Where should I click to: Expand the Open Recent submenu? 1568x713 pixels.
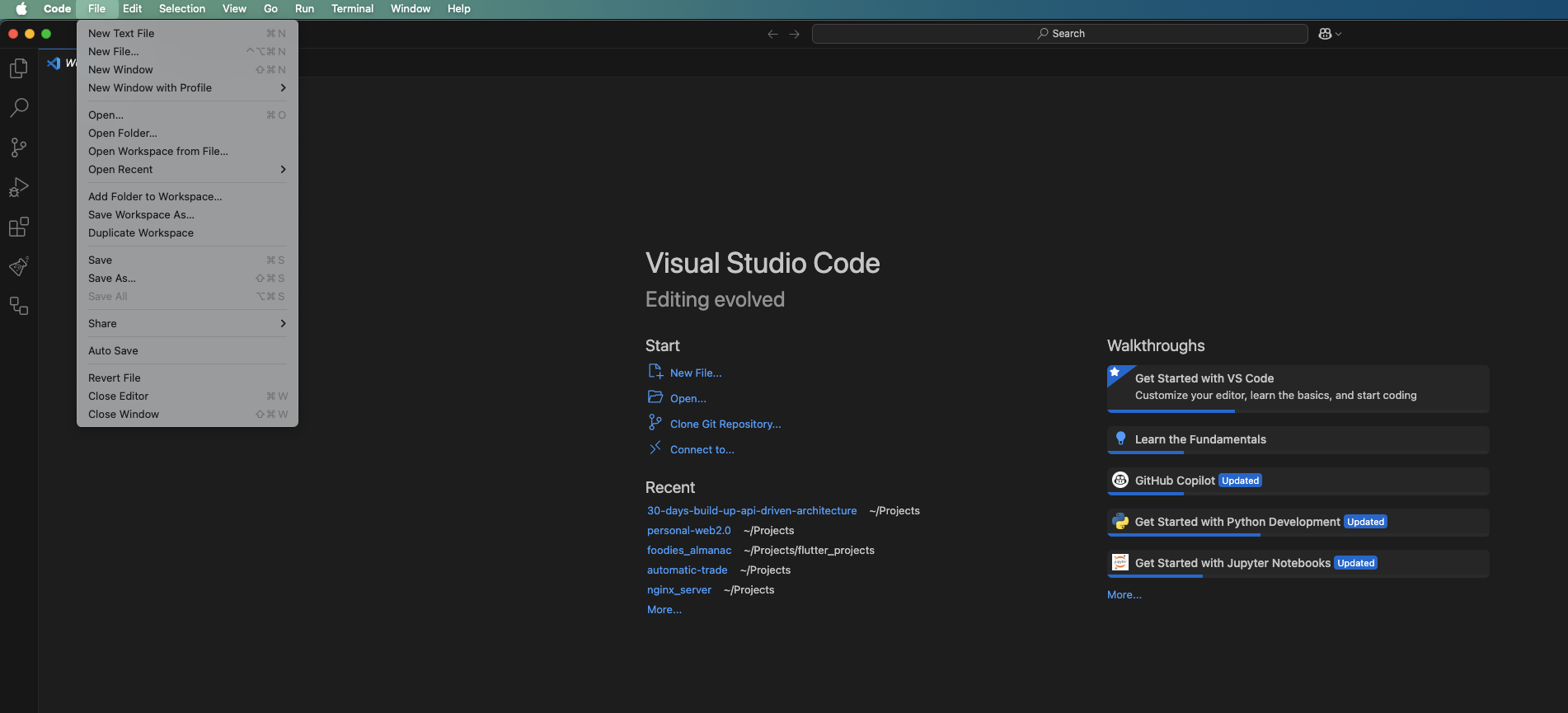tap(187, 169)
